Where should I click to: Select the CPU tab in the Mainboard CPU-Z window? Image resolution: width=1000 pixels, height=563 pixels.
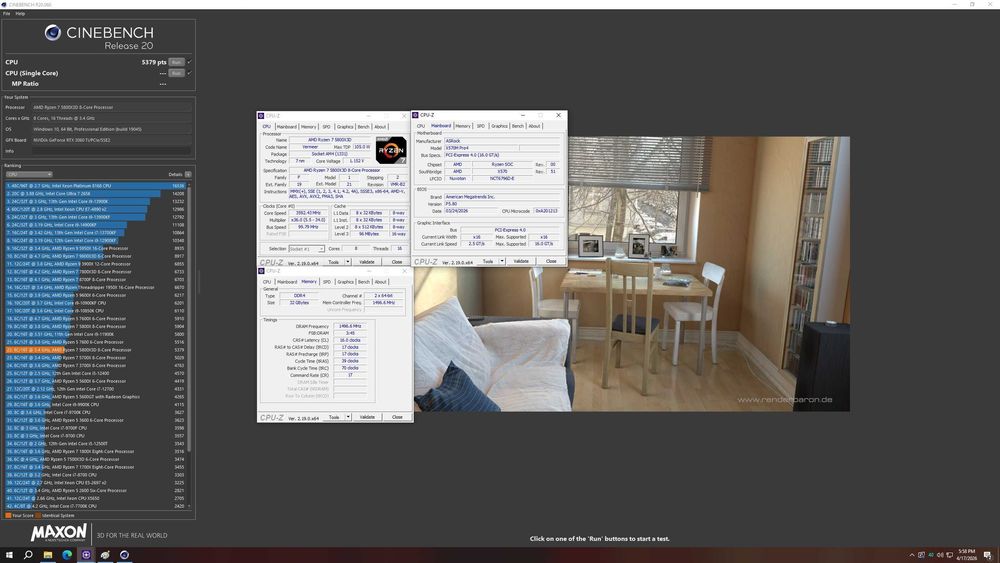click(x=421, y=126)
